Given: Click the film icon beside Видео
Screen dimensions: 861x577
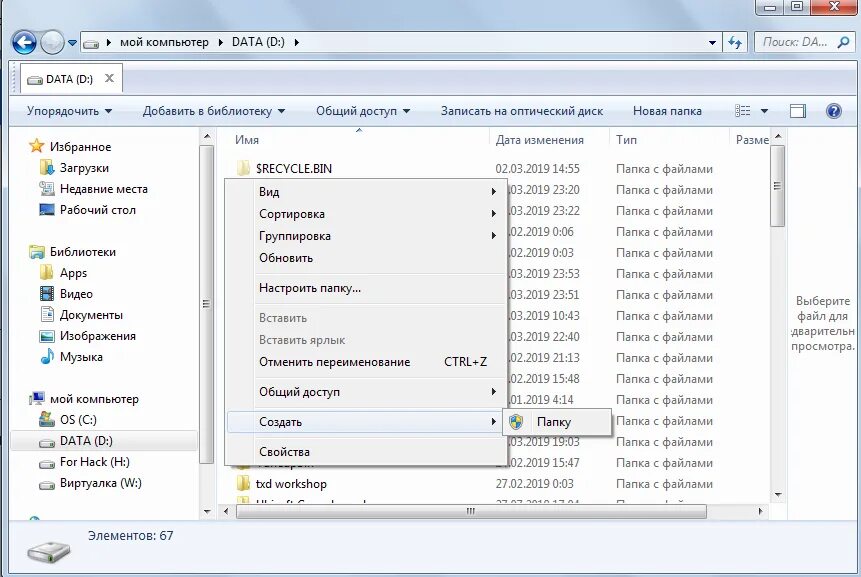Looking at the screenshot, I should coord(47,294).
